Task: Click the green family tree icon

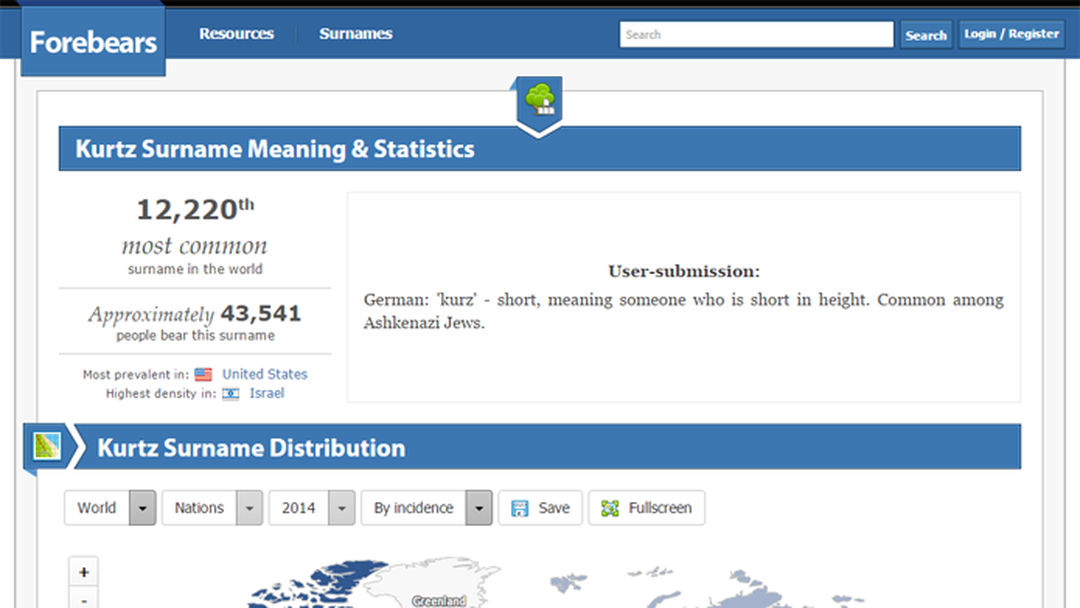Action: tap(539, 98)
